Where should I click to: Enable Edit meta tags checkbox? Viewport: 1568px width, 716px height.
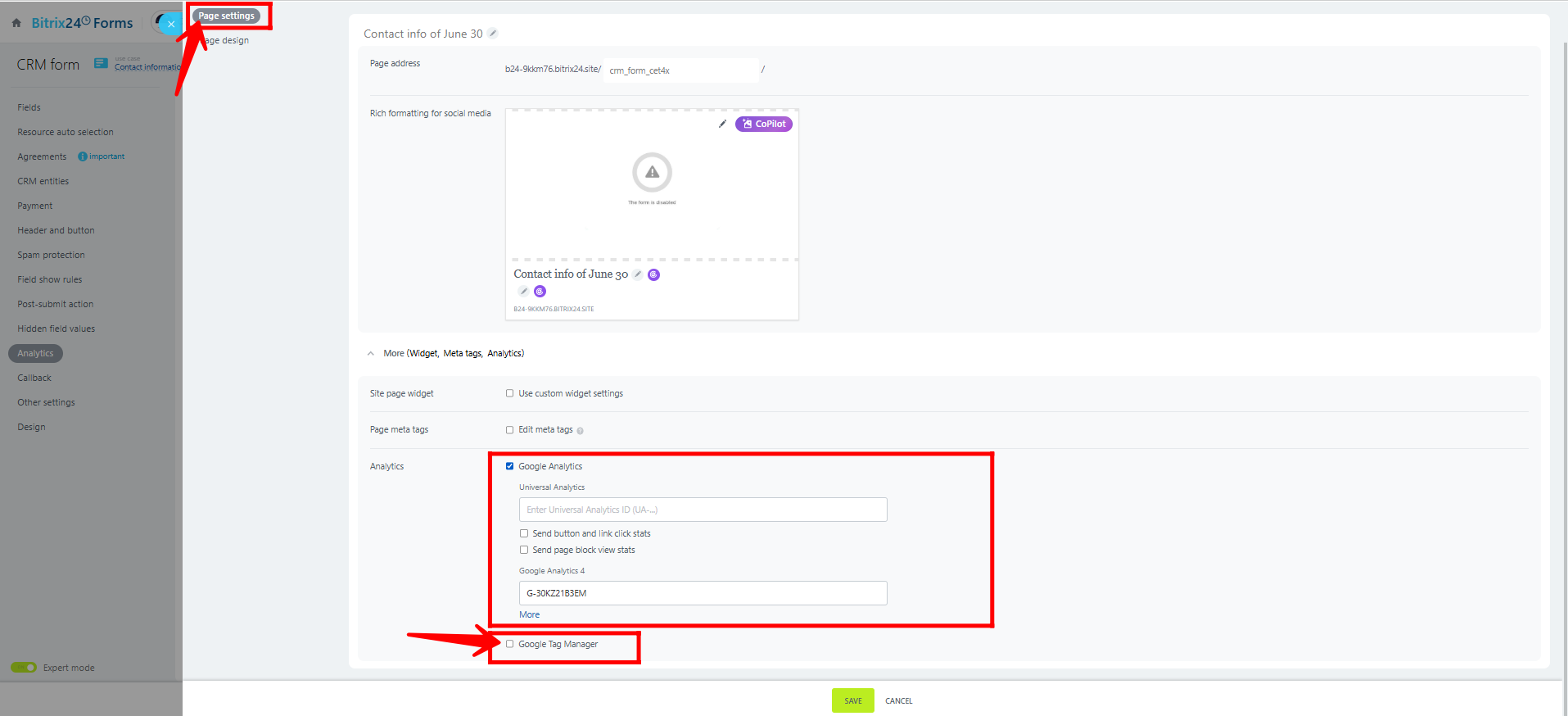[509, 429]
